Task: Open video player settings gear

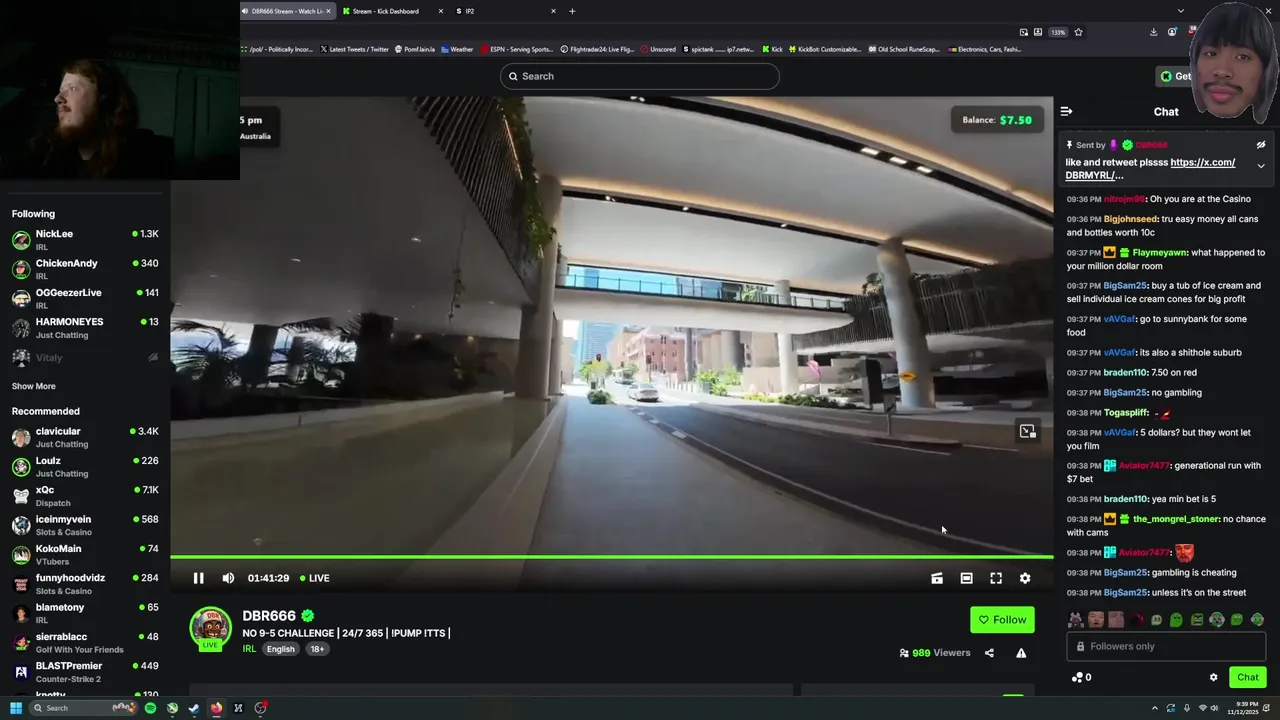Action: tap(1025, 578)
